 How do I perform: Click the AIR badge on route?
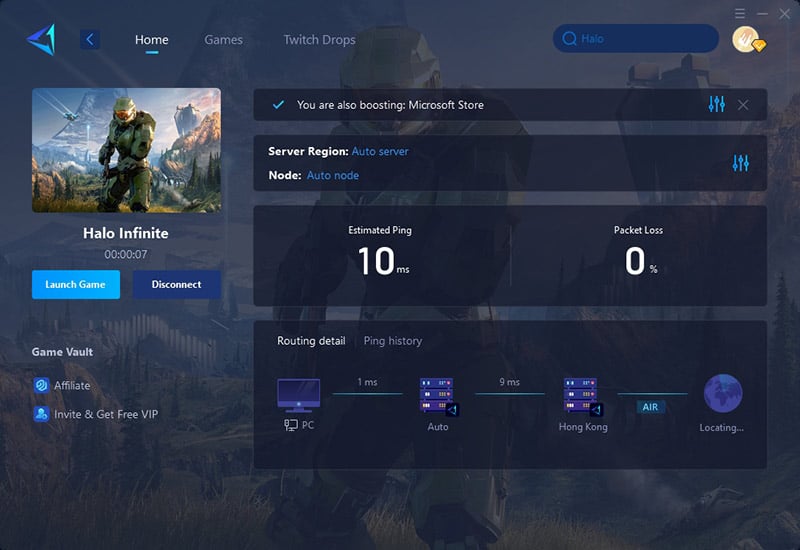coord(650,407)
